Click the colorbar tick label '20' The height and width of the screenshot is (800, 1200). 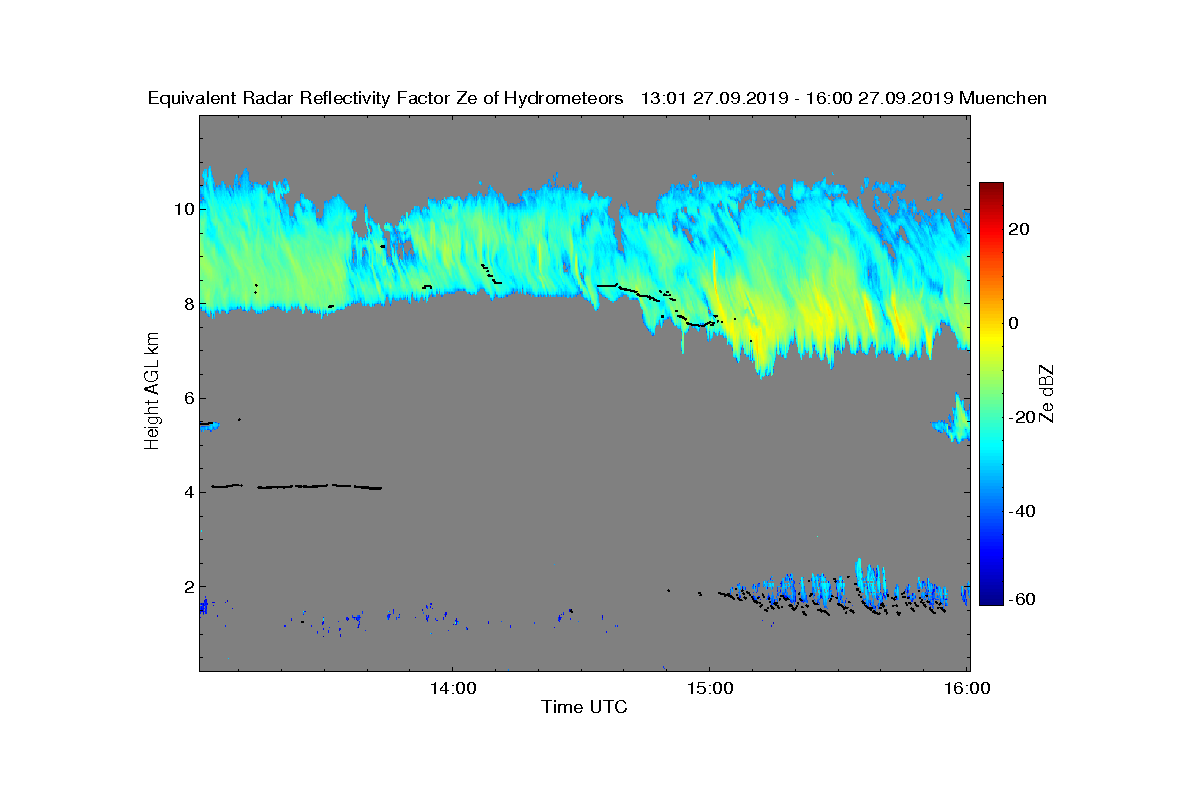coord(1020,229)
